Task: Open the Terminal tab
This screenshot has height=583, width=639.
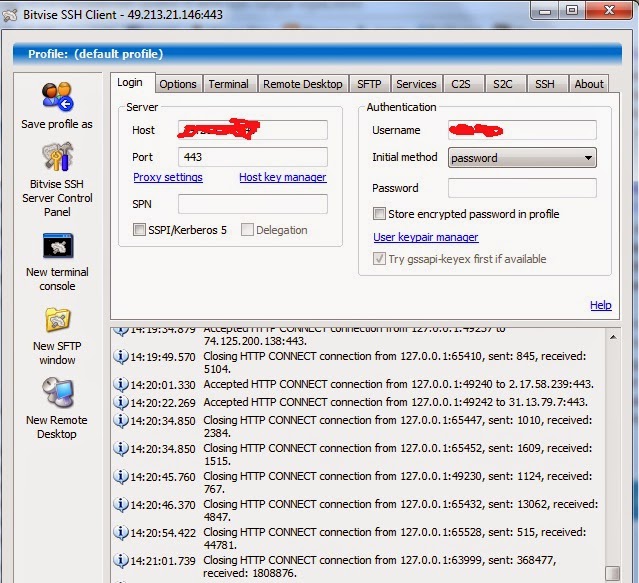Action: tap(230, 84)
